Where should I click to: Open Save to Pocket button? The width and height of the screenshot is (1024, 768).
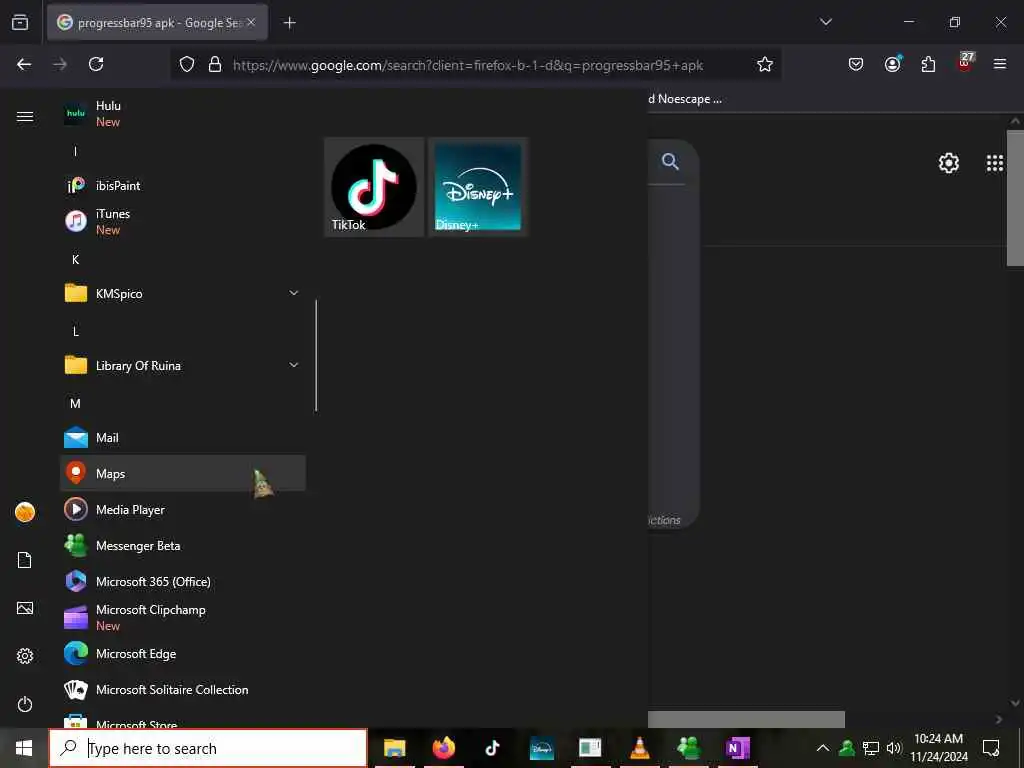pyautogui.click(x=856, y=64)
